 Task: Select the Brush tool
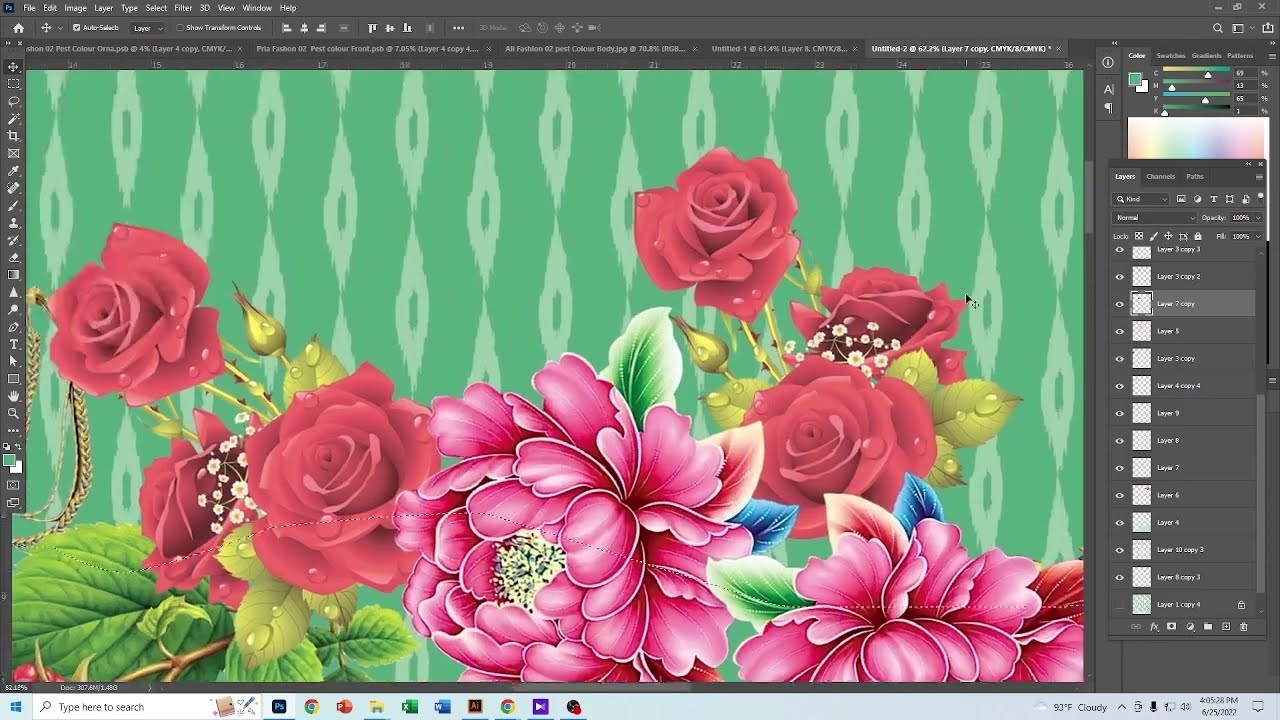[x=13, y=205]
